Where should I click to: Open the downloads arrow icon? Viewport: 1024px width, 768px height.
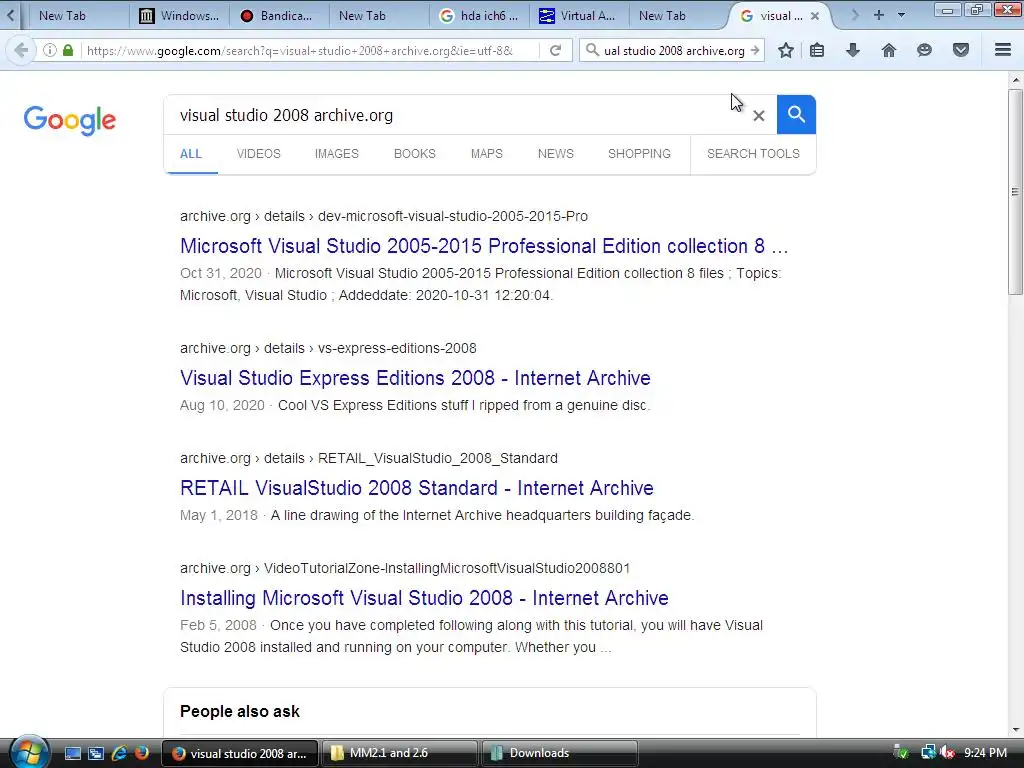[x=853, y=50]
